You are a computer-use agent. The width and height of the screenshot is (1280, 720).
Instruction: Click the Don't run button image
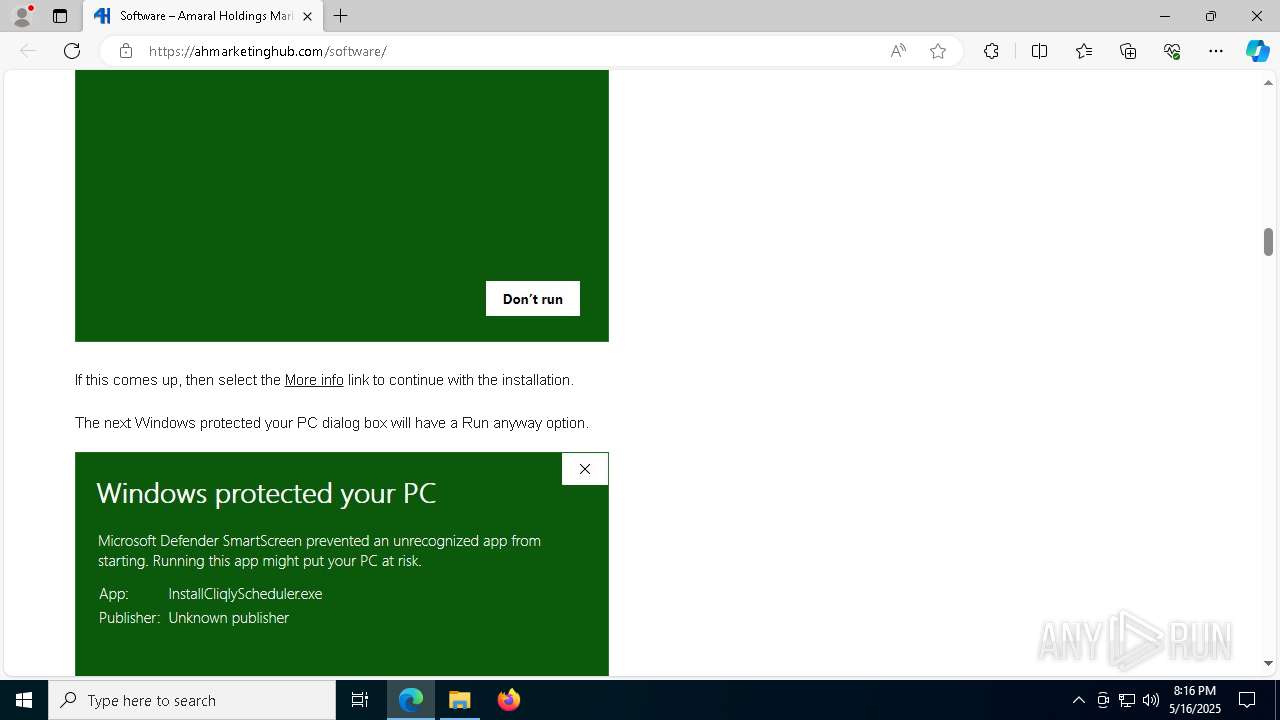(533, 299)
